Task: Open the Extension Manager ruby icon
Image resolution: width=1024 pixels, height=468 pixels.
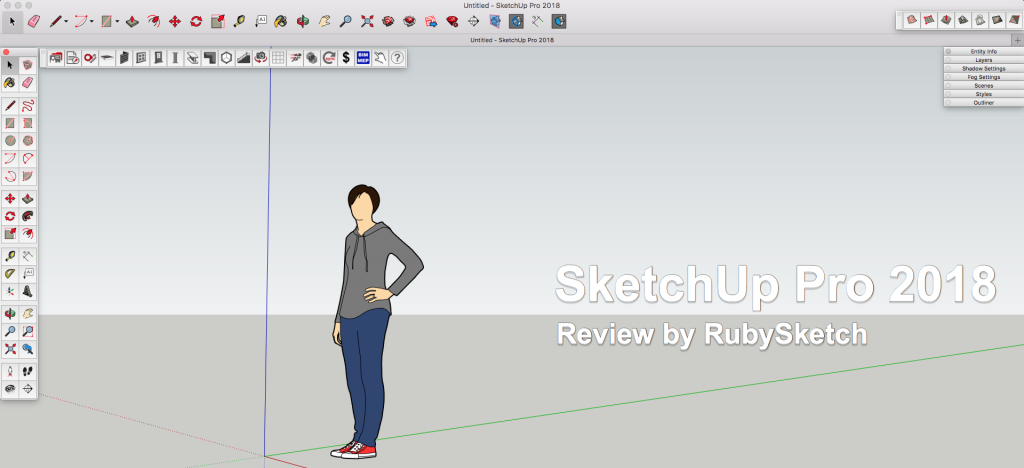Action: click(452, 21)
